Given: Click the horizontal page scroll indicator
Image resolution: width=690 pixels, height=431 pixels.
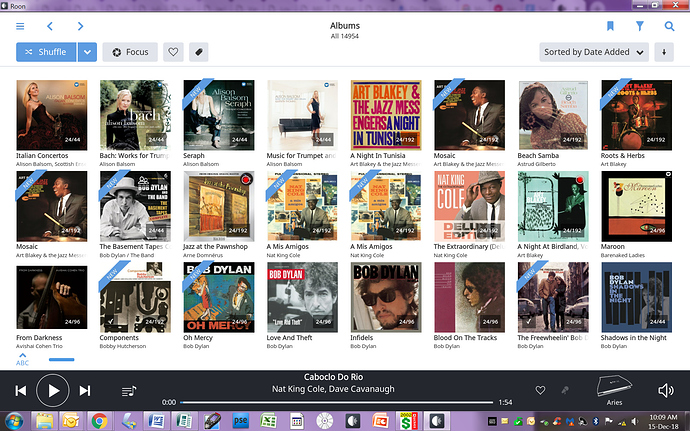Looking at the screenshot, I should coord(62,360).
